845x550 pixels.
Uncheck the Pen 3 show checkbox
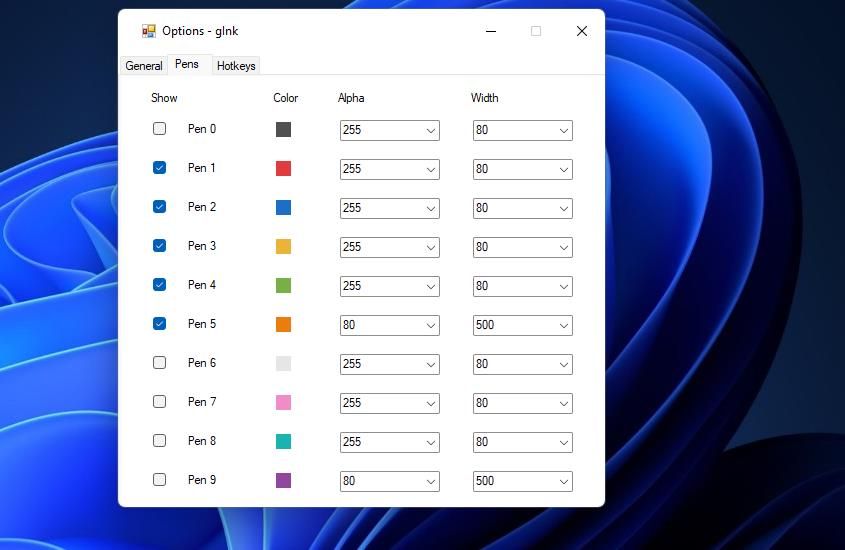point(160,246)
